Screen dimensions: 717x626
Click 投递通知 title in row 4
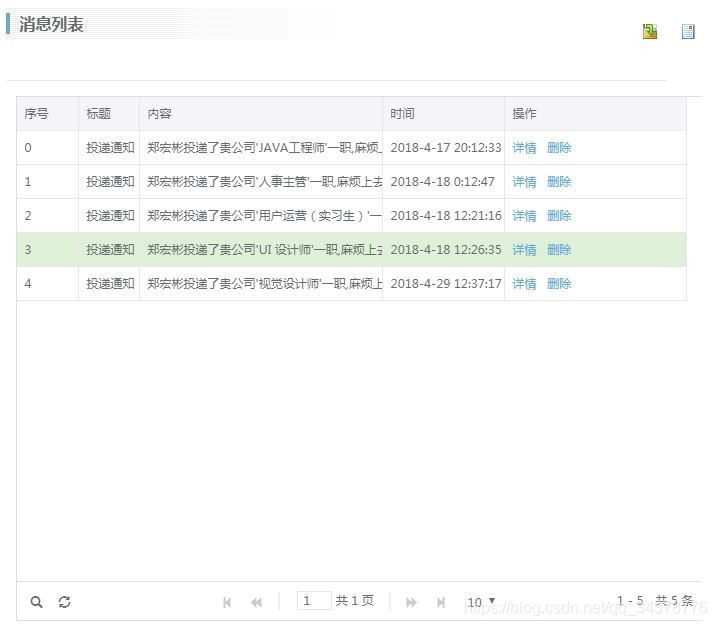click(110, 284)
